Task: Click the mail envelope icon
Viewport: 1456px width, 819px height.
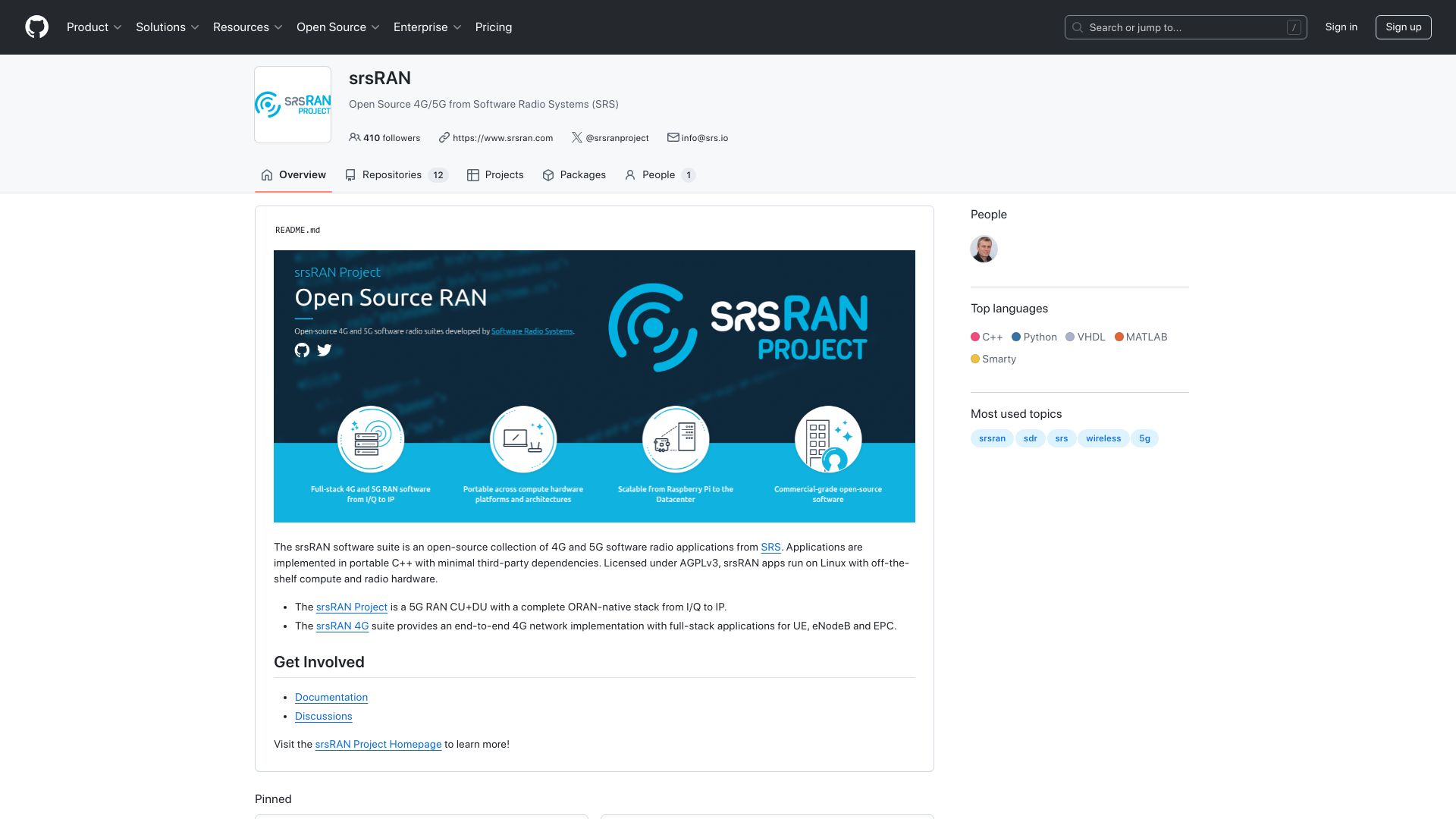Action: (673, 137)
